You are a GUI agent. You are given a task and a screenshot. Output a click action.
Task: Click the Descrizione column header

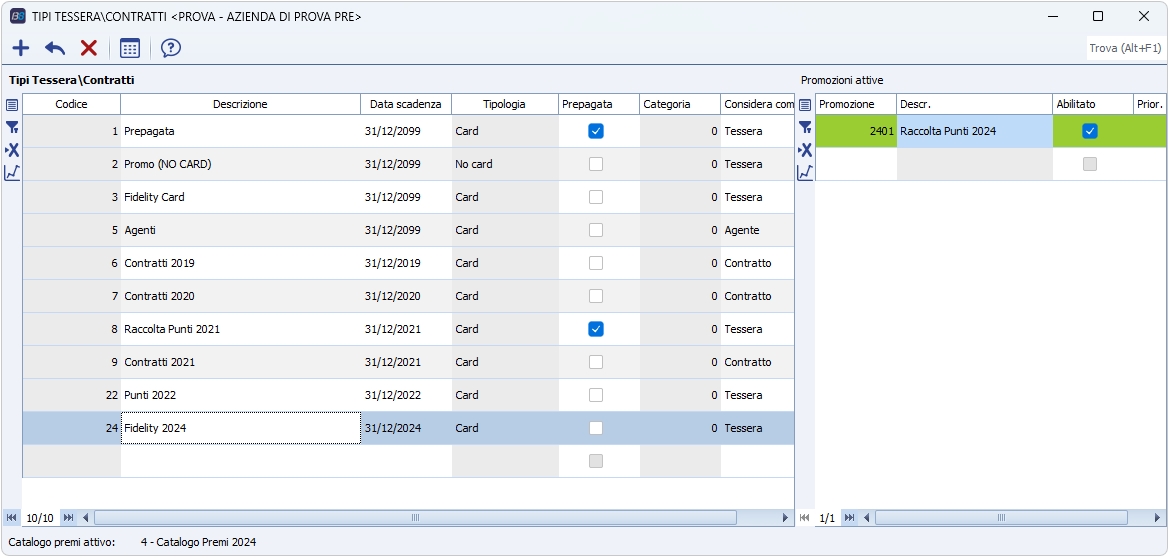(240, 104)
